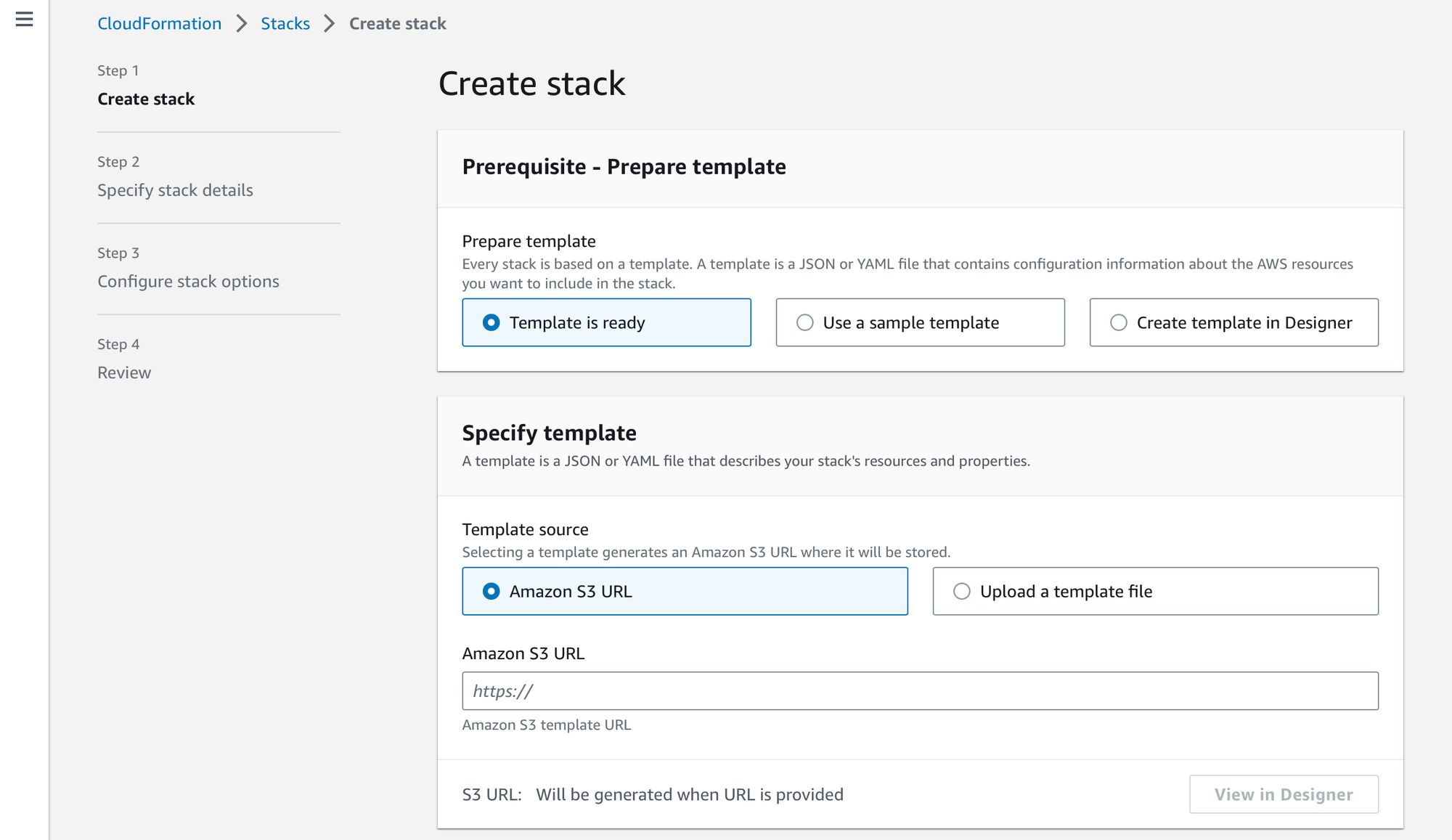This screenshot has width=1452, height=840.
Task: Go to Step 2 Specify stack details
Action: (175, 190)
